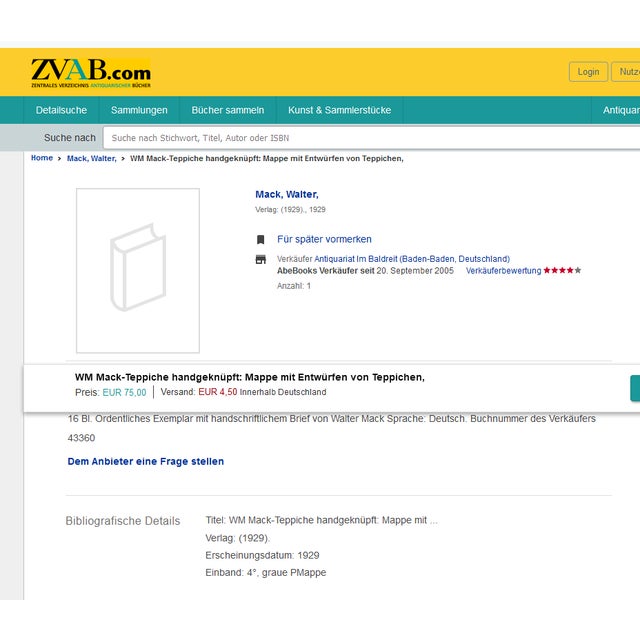640x640 pixels.
Task: Click the ZVAB.com logo
Action: (x=91, y=73)
